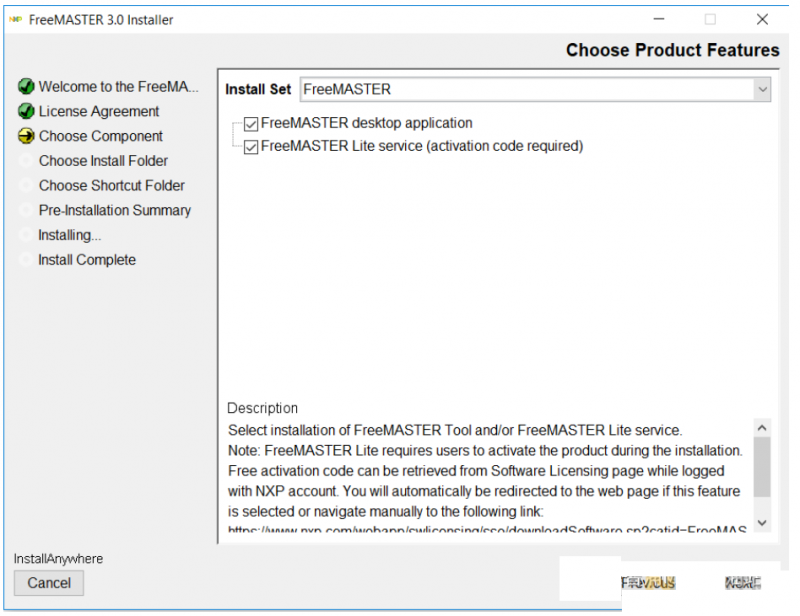Click step bullet beside Choose Install Folder
Viewport: 800px width, 616px height.
point(26,161)
